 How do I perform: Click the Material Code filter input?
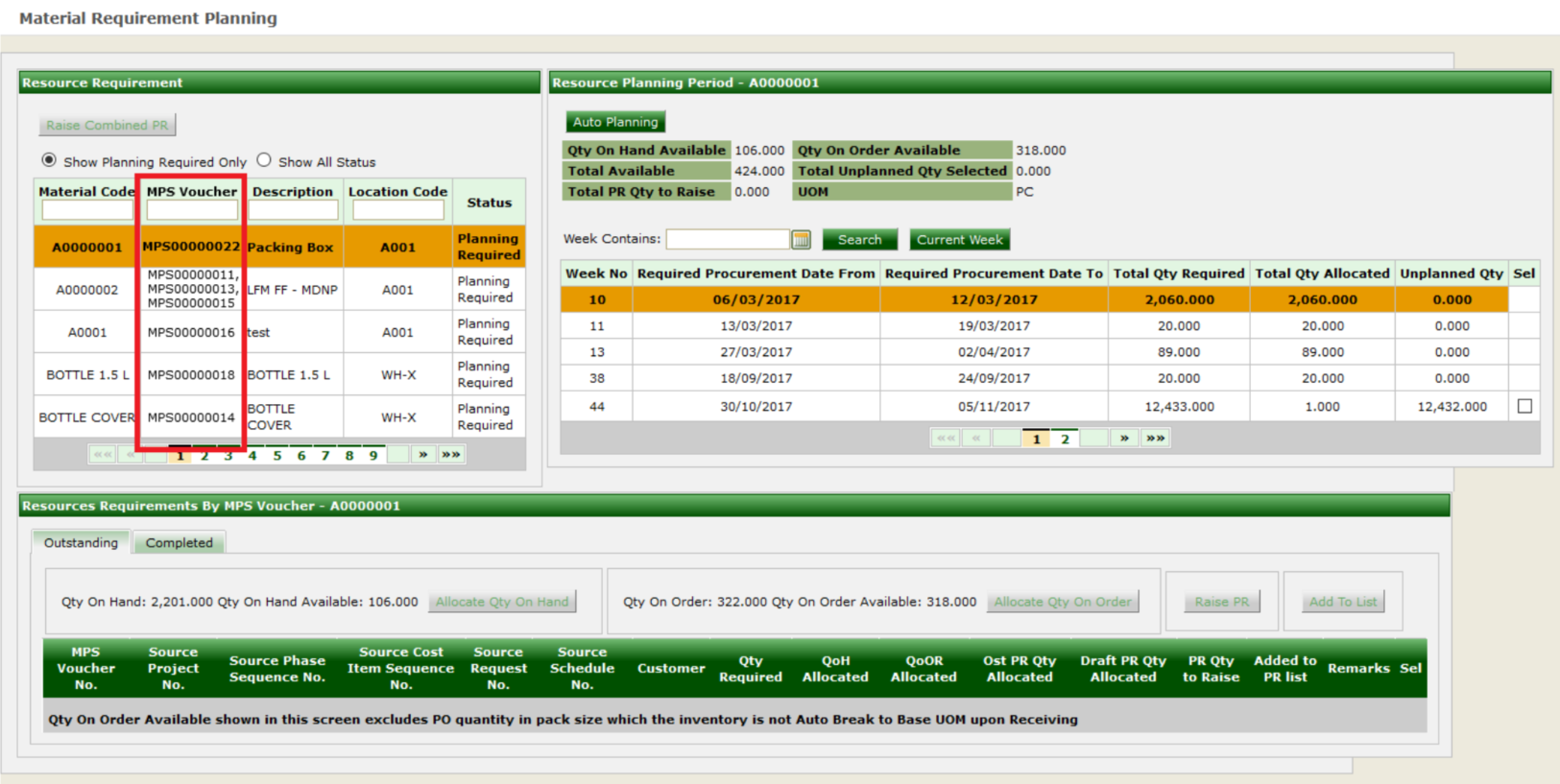(x=86, y=210)
